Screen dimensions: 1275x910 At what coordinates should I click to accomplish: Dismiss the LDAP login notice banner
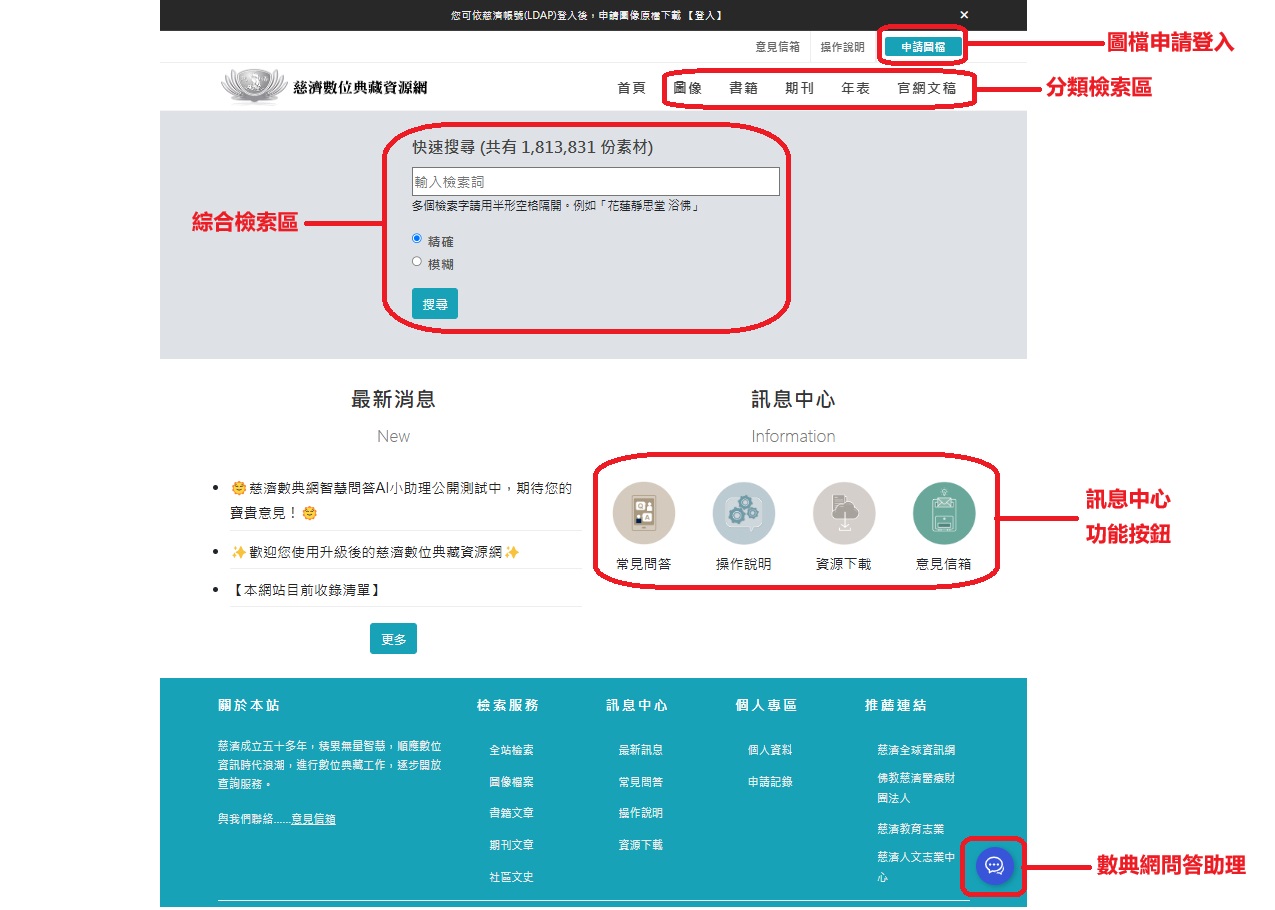click(964, 15)
